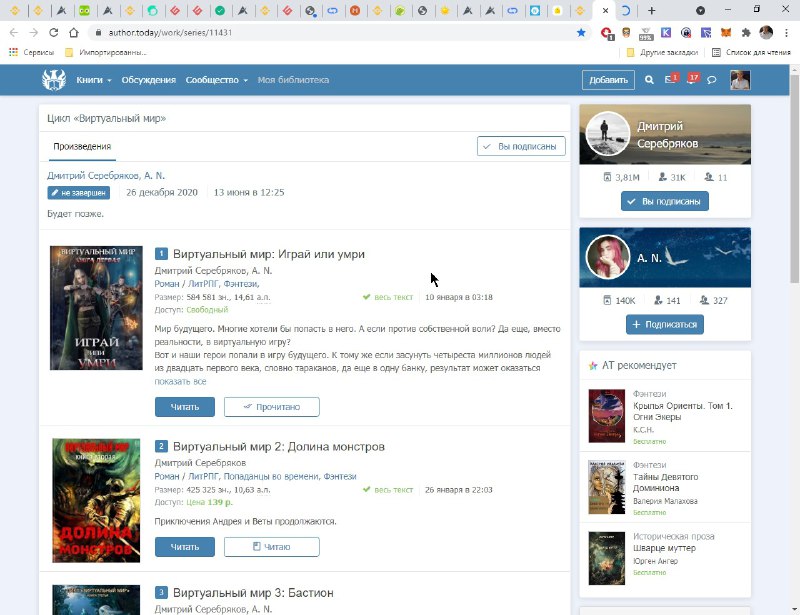Open site search with the magnifier icon

click(649, 80)
